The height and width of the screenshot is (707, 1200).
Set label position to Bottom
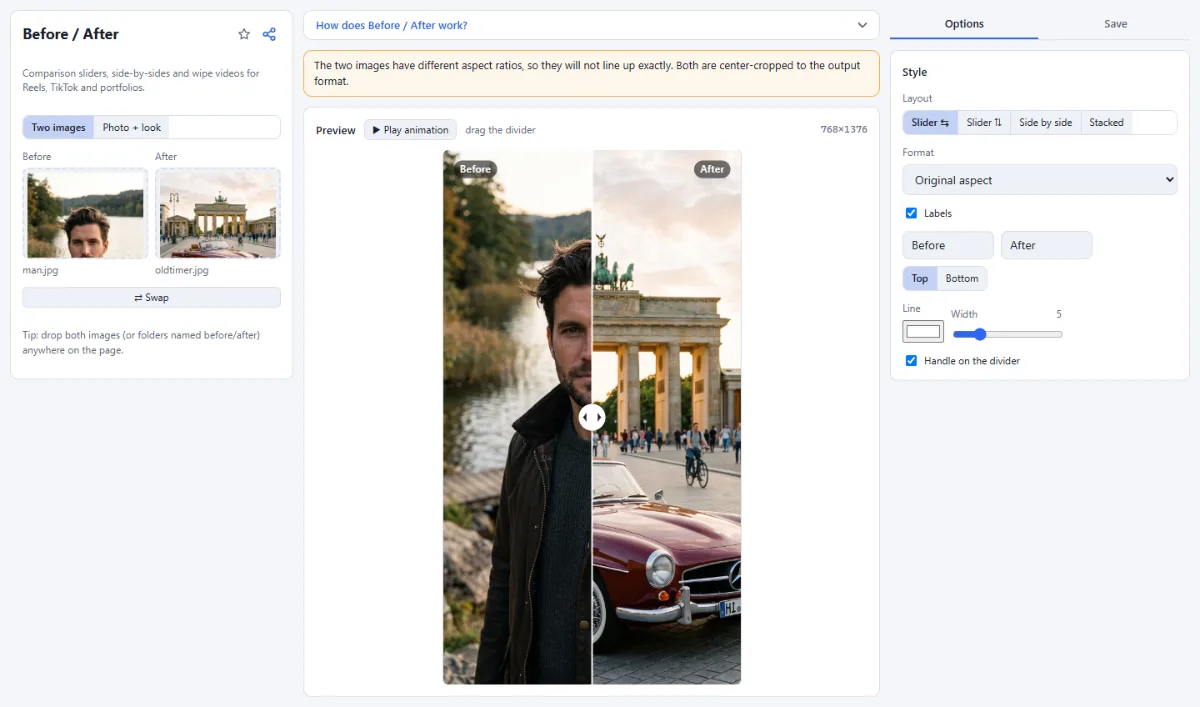coord(962,278)
